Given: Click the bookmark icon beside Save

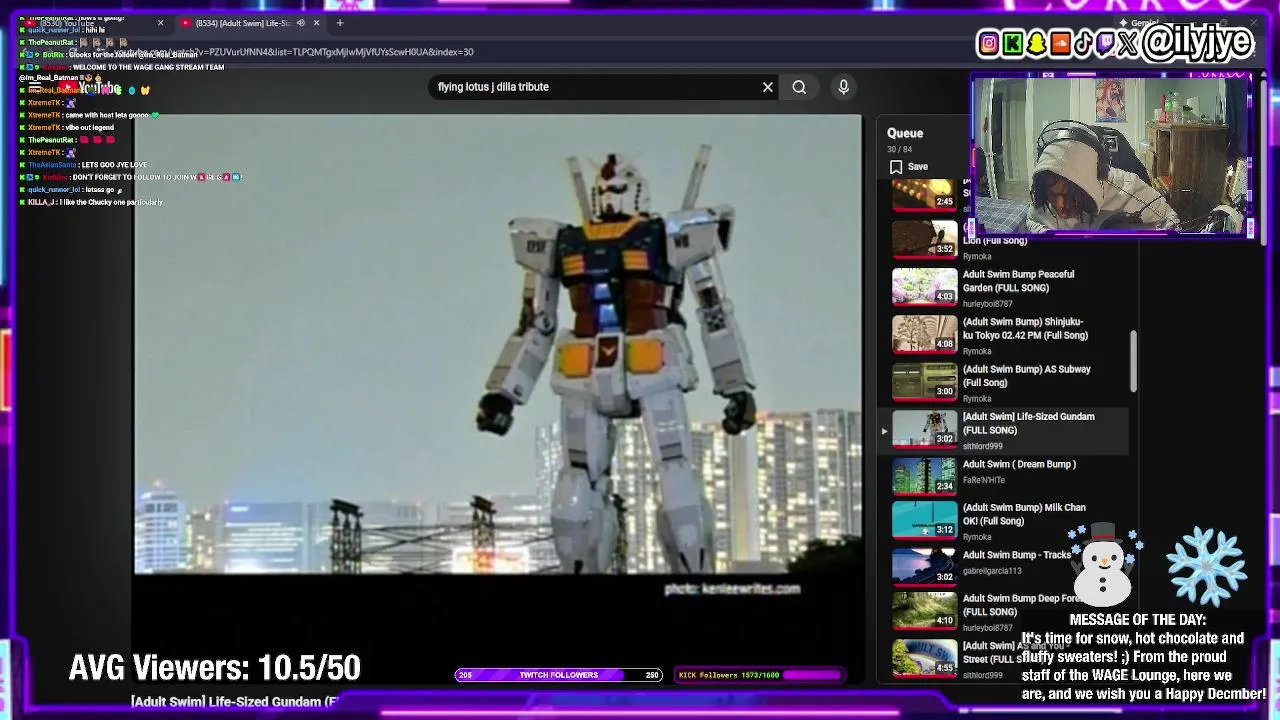Looking at the screenshot, I should [x=896, y=167].
